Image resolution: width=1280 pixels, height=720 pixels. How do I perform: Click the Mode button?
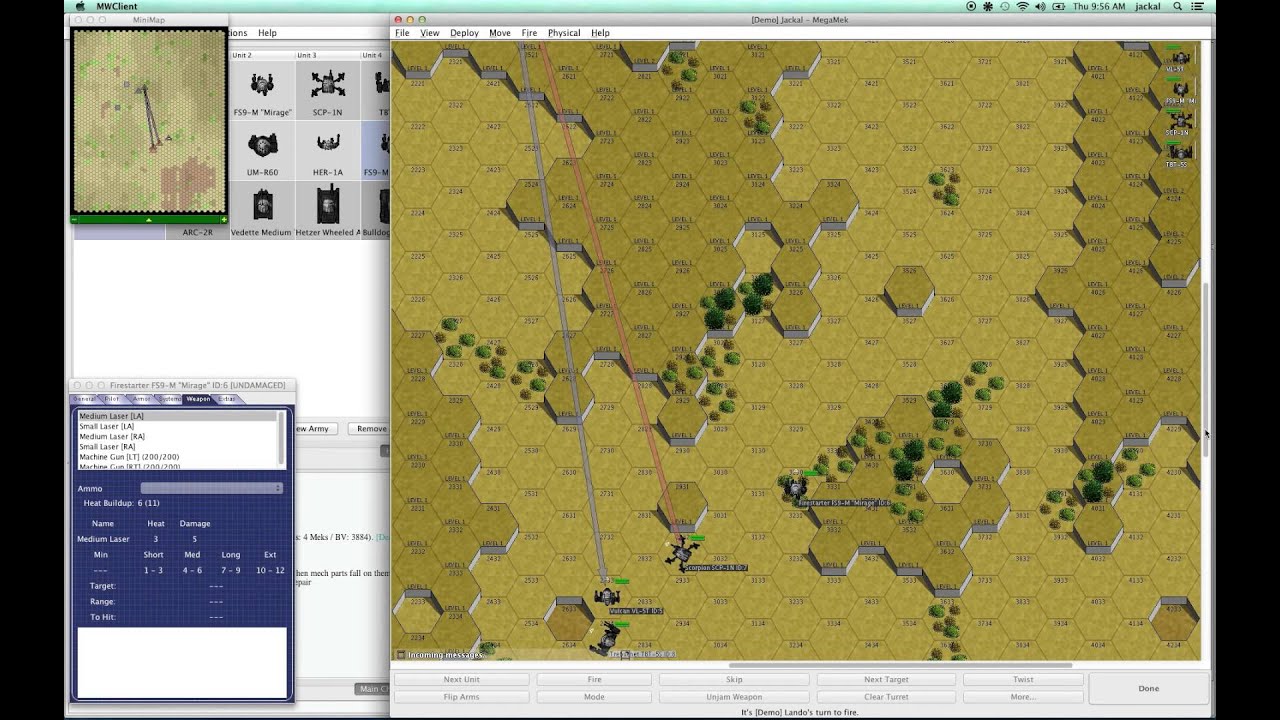[x=595, y=697]
